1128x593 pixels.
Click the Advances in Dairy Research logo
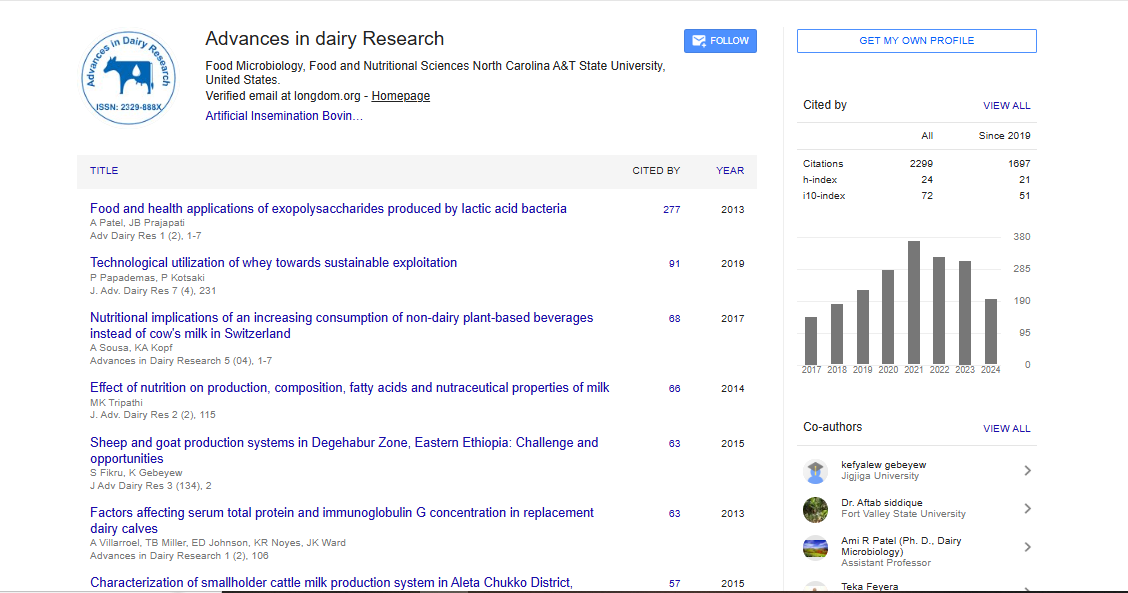(127, 76)
